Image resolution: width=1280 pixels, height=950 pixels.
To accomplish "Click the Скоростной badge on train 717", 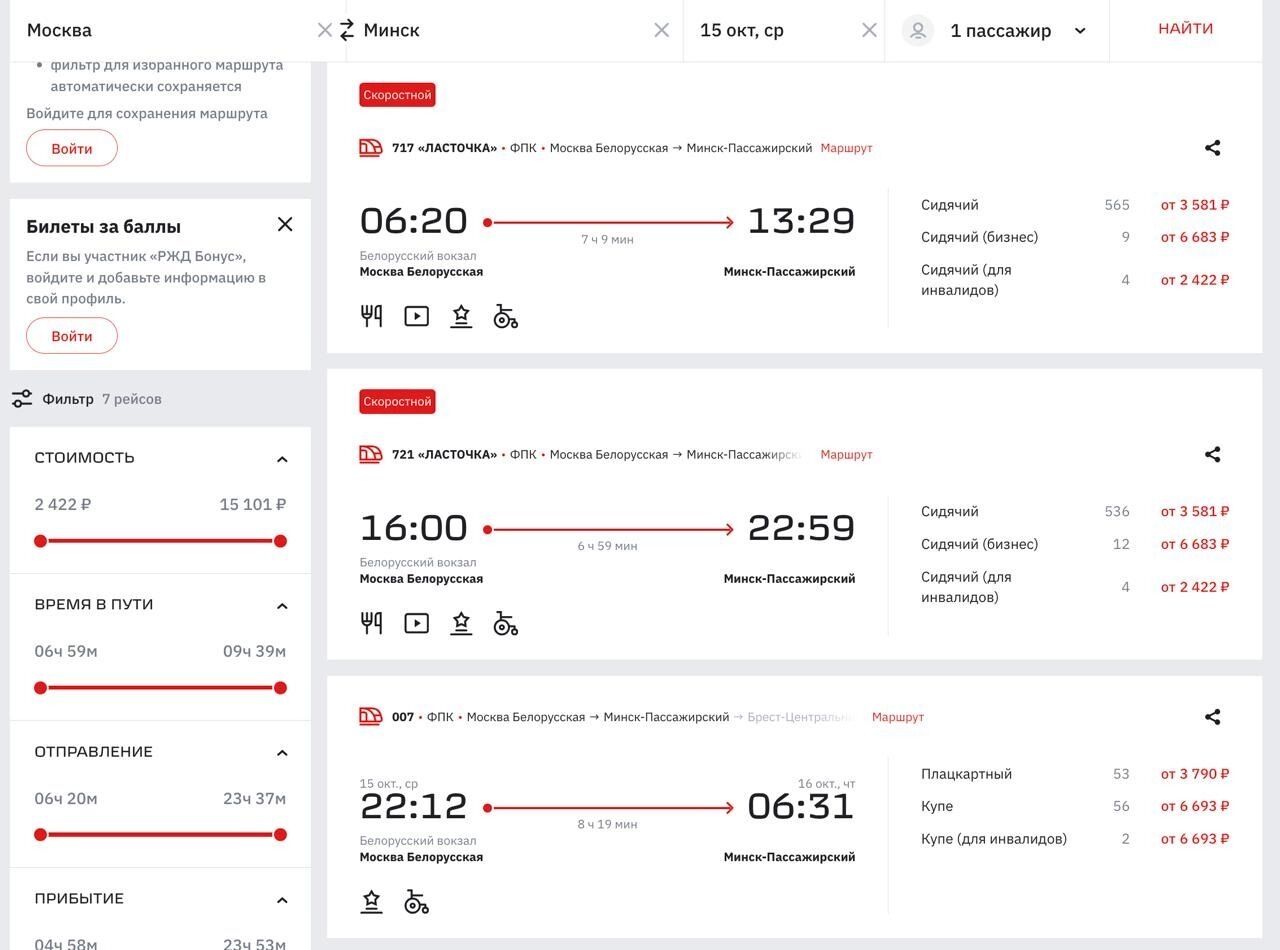I will [x=398, y=95].
